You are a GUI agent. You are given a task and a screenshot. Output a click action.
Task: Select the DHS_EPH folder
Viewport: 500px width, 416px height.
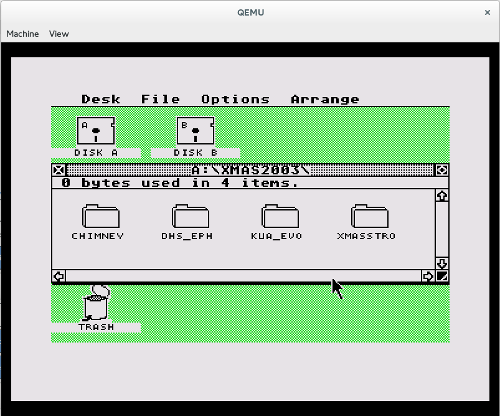tap(190, 216)
